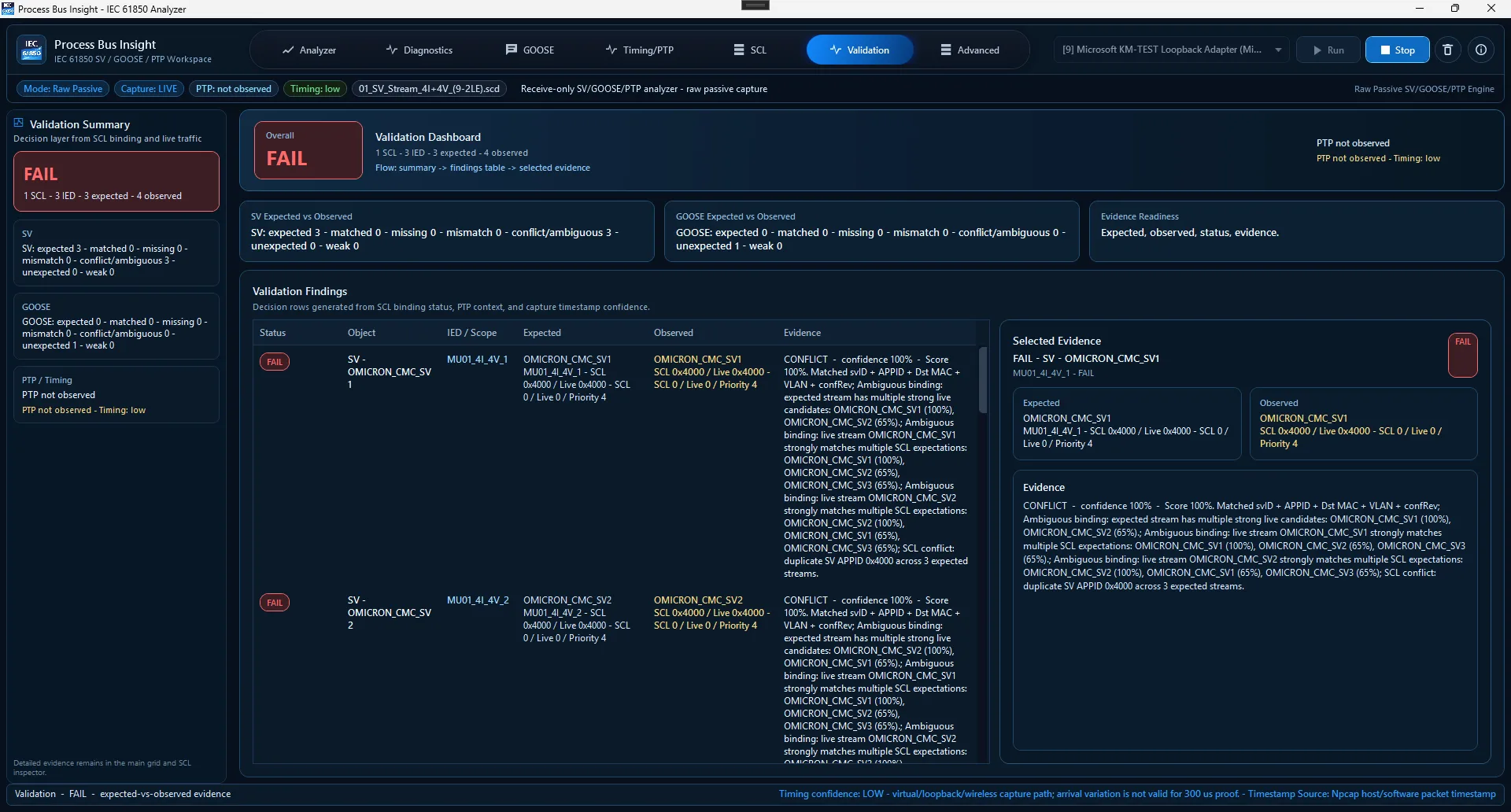Click the Evidence Readiness card
1511x812 pixels.
pyautogui.click(x=1296, y=231)
